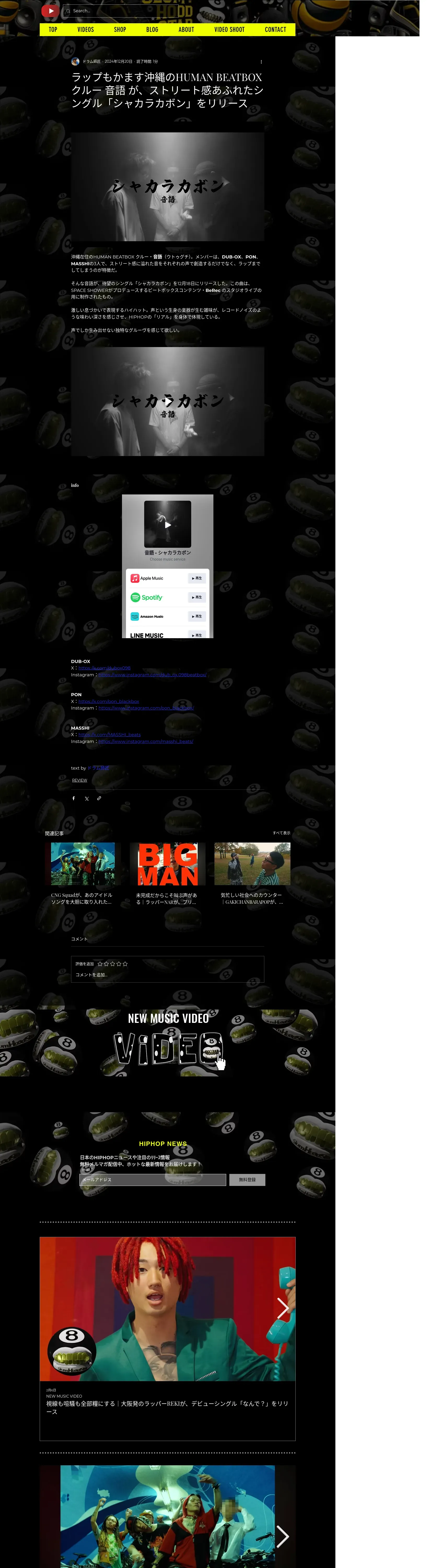Open related article title starting 未完成だからこそ
This screenshot has width=443, height=1568.
(x=167, y=898)
